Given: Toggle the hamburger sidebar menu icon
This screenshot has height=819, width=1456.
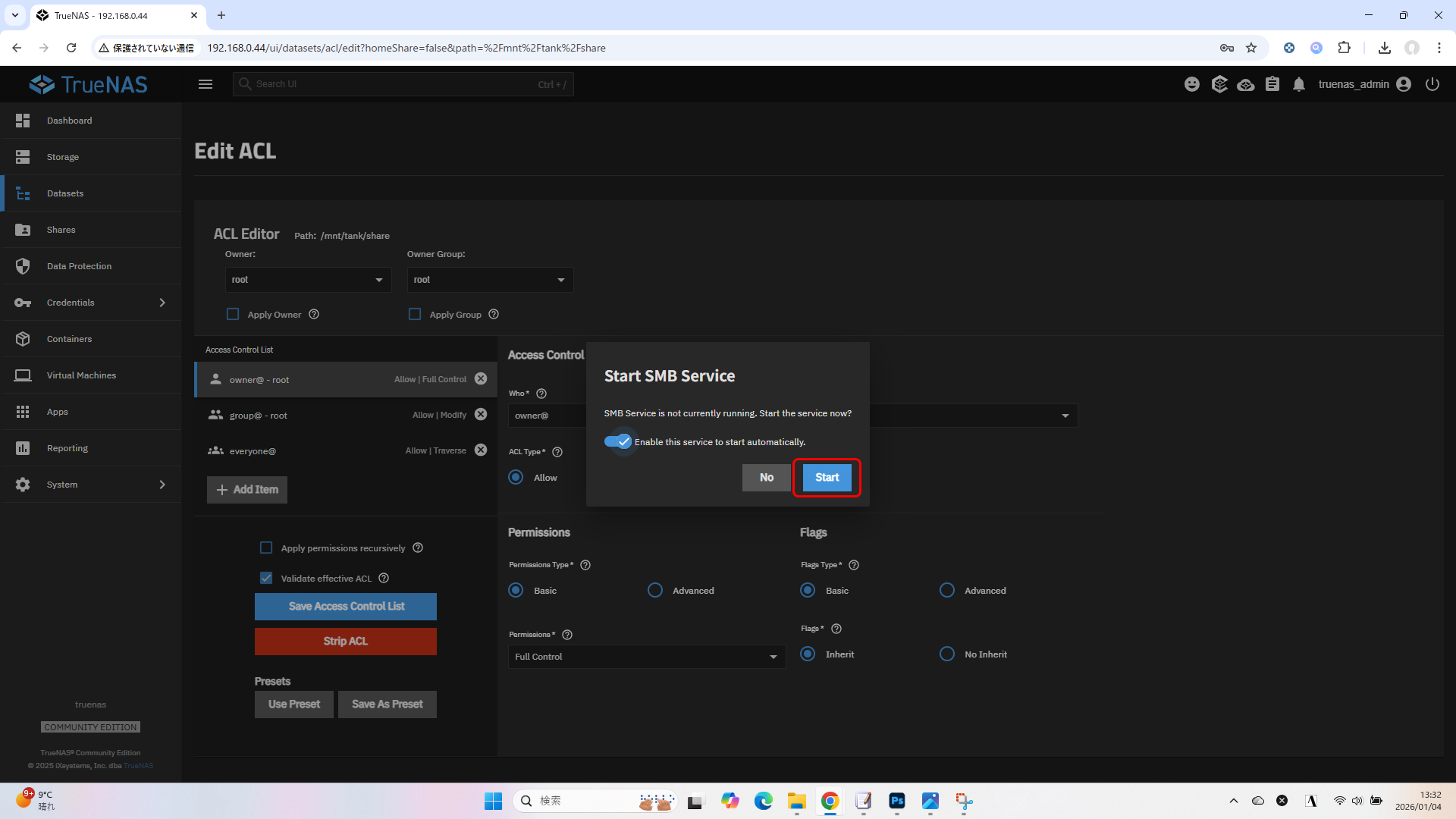Looking at the screenshot, I should pyautogui.click(x=206, y=84).
